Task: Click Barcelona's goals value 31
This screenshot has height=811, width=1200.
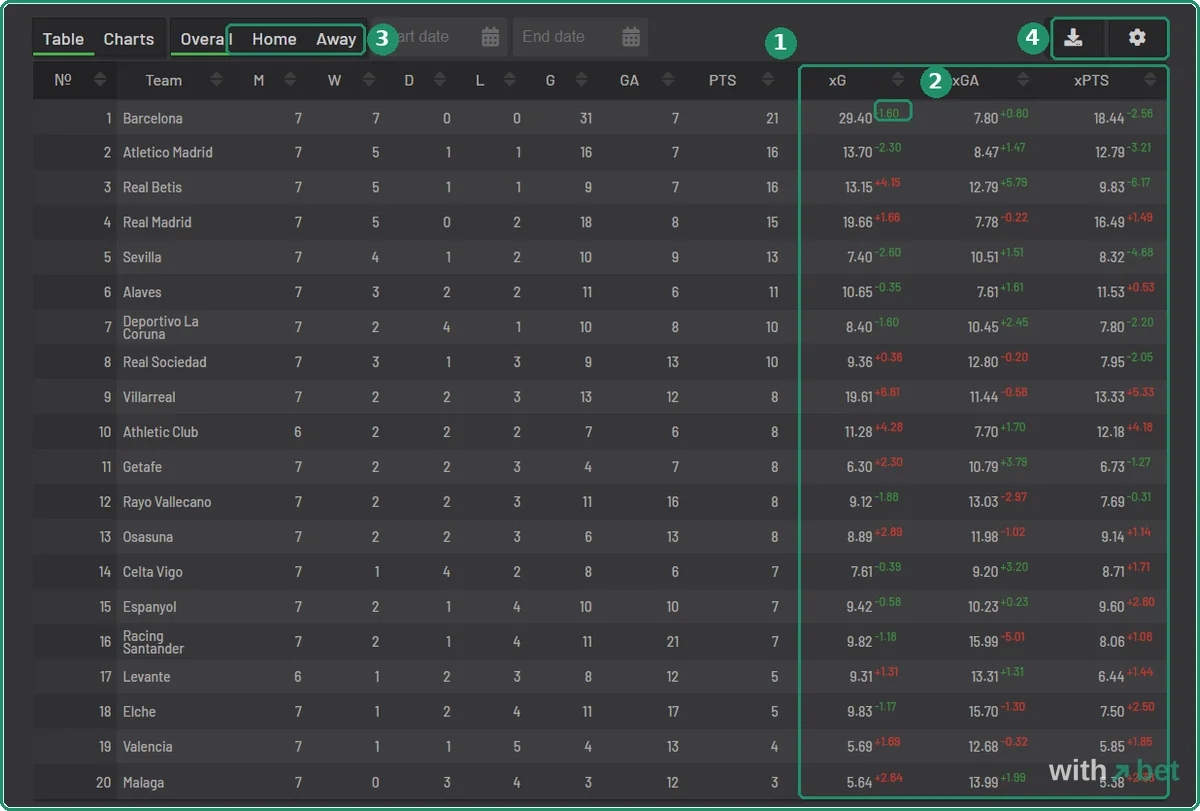Action: [x=586, y=118]
